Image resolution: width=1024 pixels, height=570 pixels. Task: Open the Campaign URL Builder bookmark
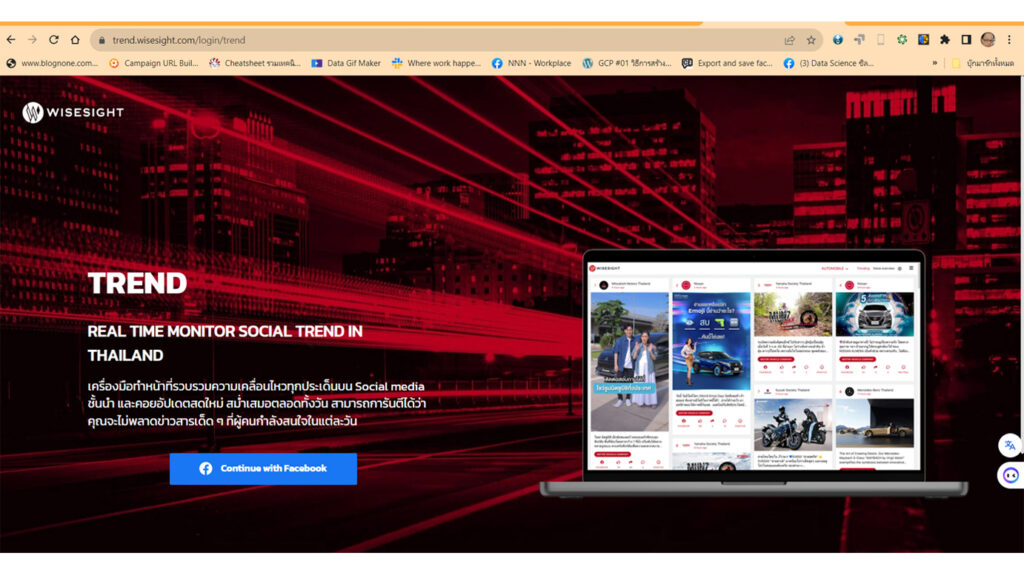pyautogui.click(x=153, y=63)
